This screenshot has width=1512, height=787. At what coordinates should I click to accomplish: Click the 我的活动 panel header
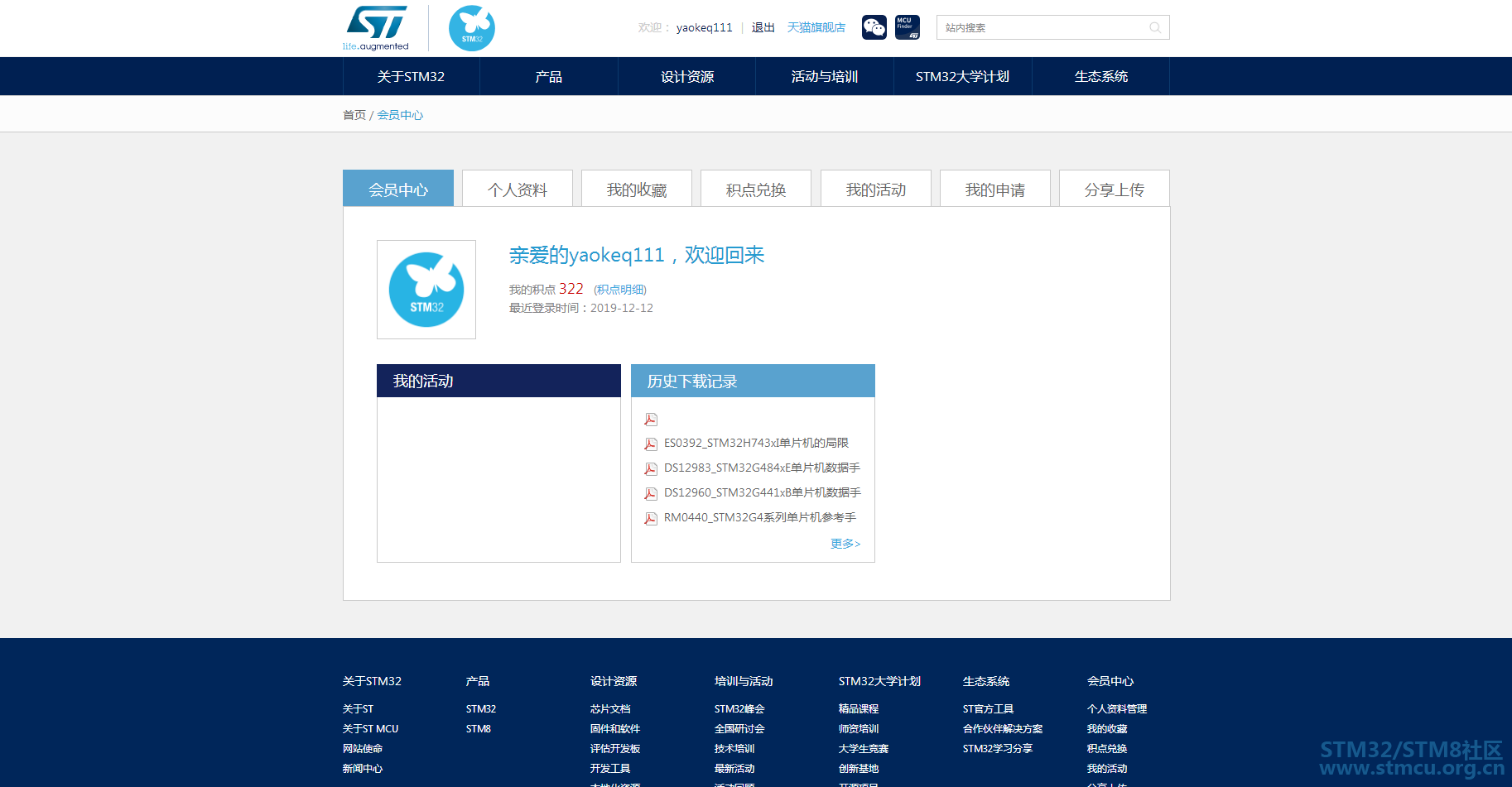point(498,381)
